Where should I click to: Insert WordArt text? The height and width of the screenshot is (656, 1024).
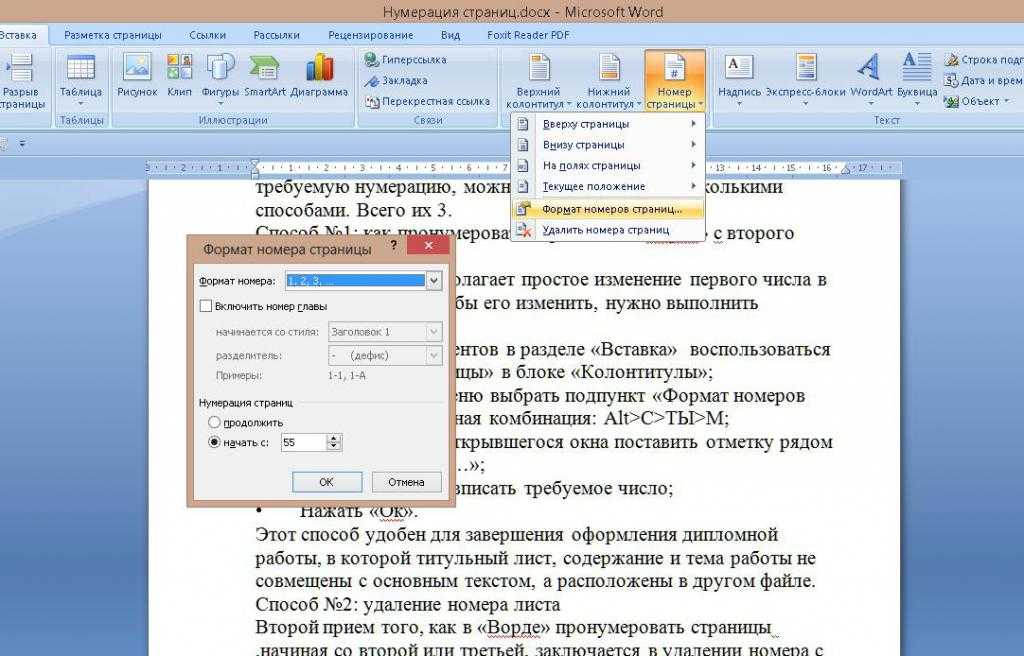[871, 80]
